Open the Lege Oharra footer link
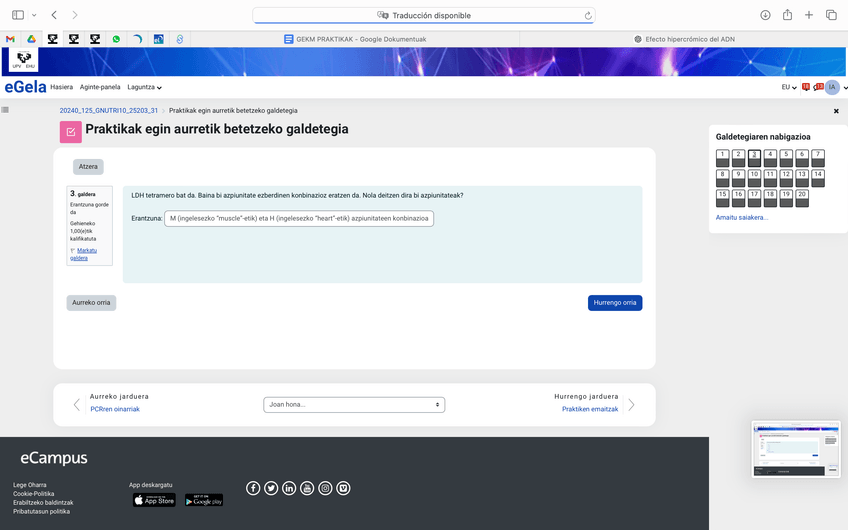848x530 pixels. pos(30,485)
